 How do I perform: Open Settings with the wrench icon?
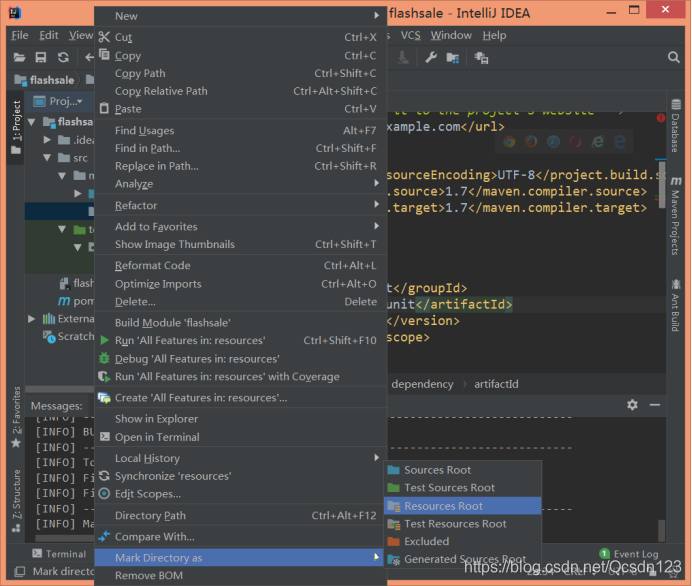(x=431, y=57)
